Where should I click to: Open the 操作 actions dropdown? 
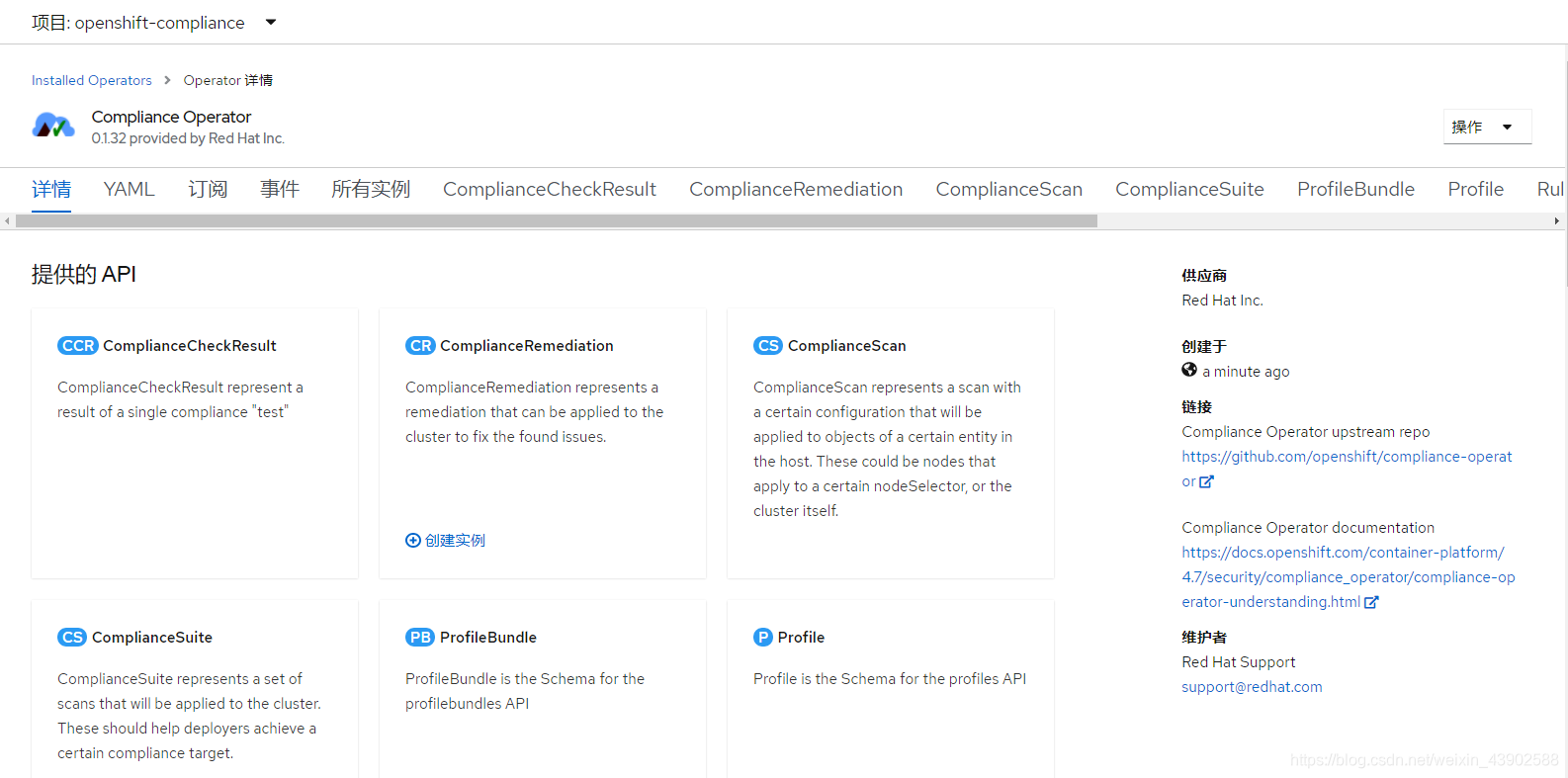pyautogui.click(x=1487, y=127)
